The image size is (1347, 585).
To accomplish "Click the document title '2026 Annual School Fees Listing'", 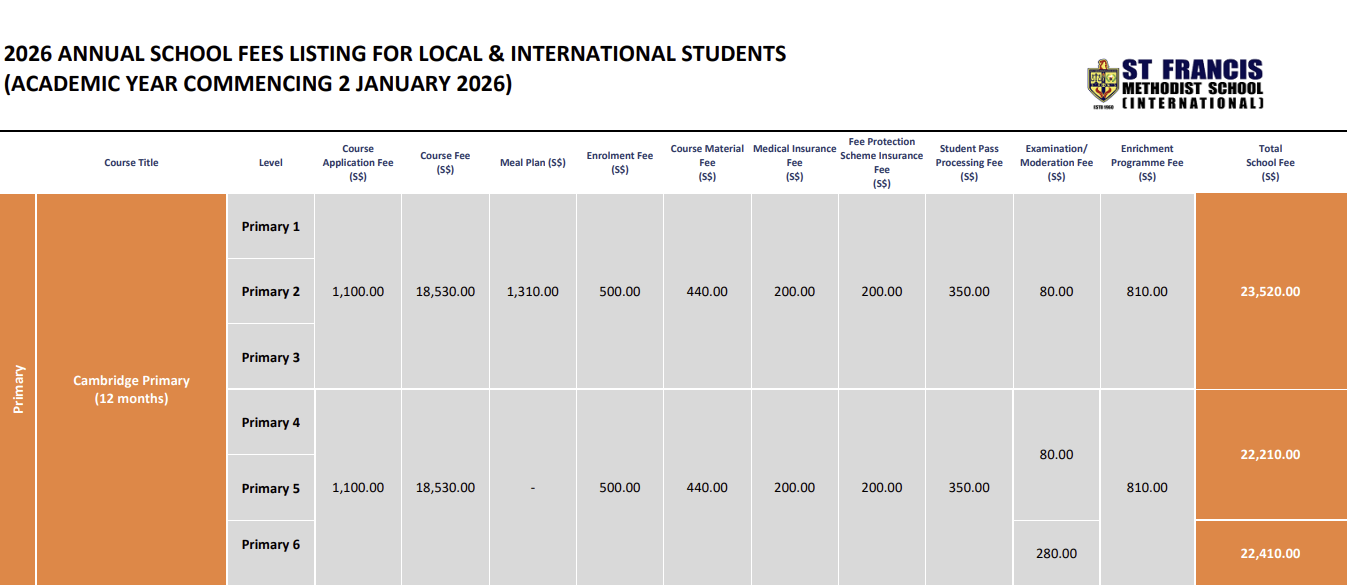I will tap(395, 54).
